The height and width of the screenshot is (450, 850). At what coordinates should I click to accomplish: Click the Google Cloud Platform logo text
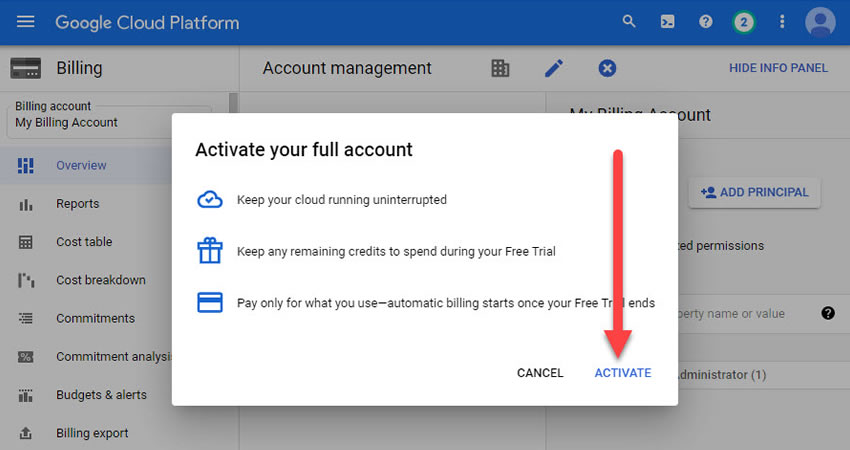147,23
